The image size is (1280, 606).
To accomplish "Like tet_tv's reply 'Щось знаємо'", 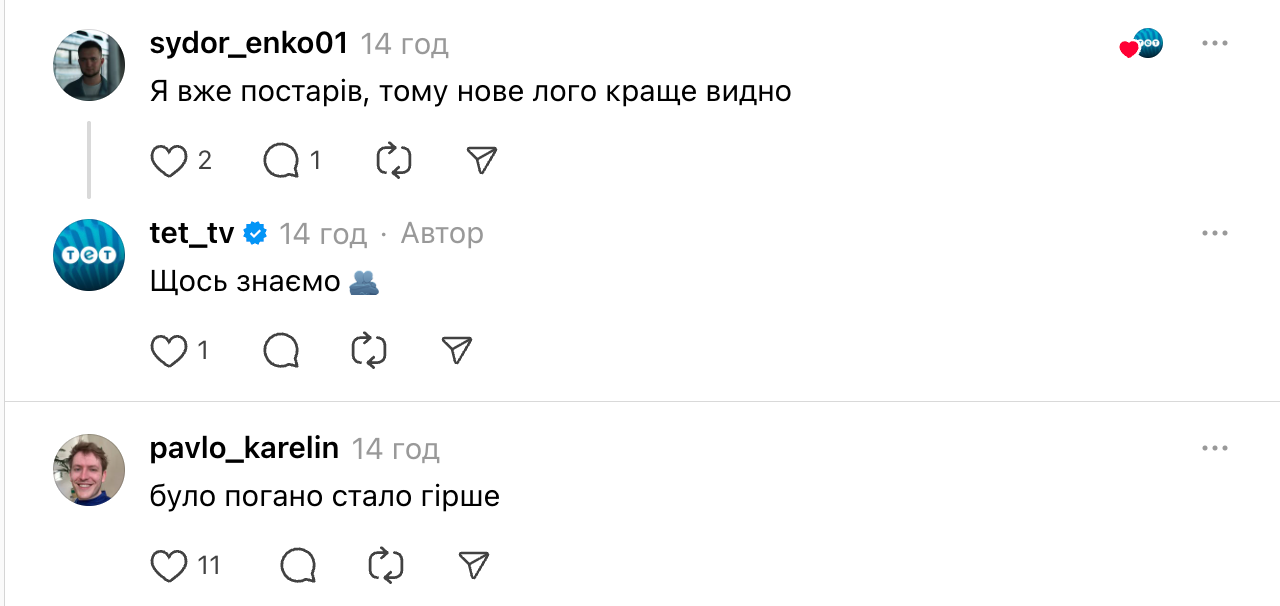I will (169, 350).
